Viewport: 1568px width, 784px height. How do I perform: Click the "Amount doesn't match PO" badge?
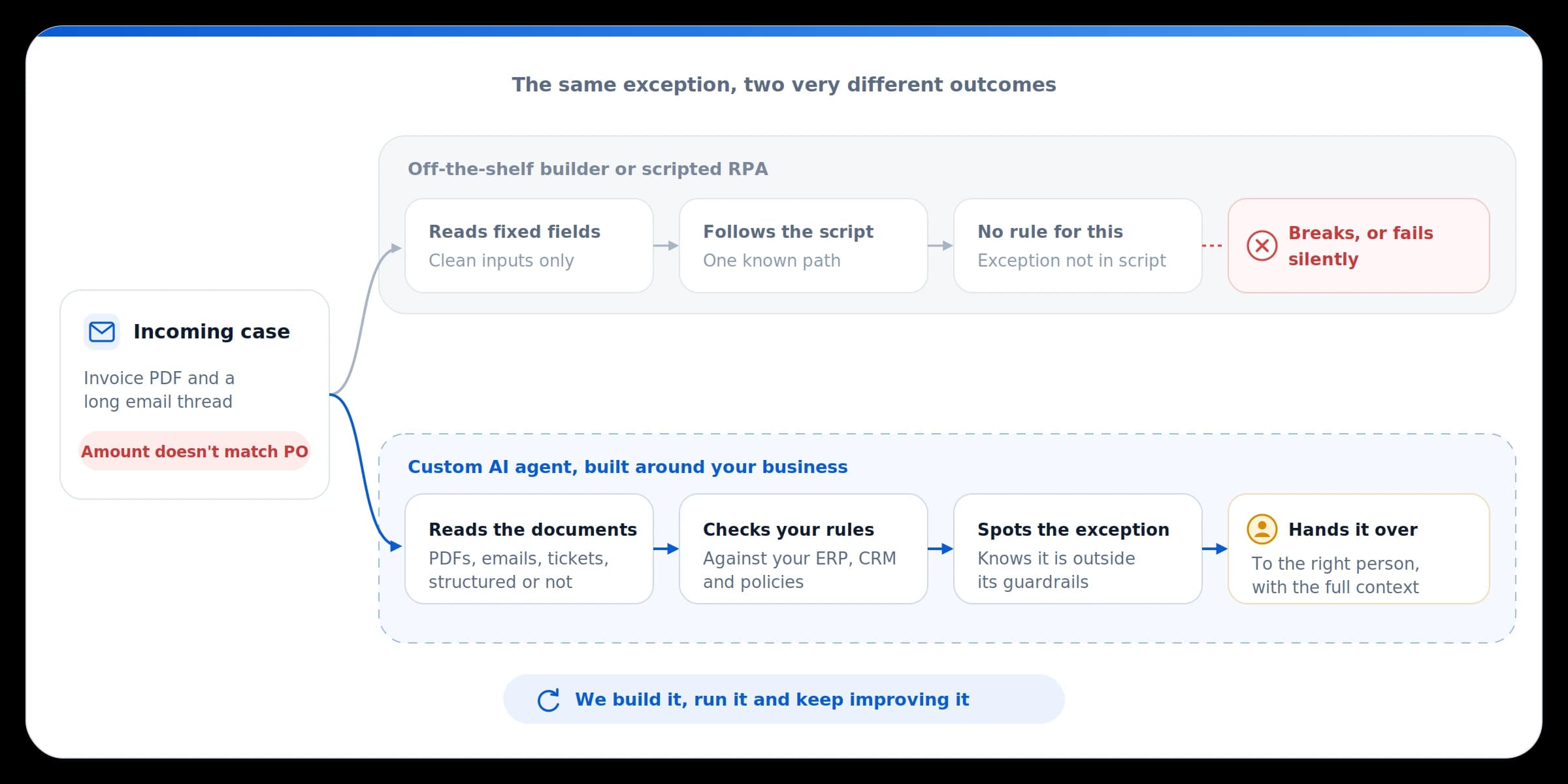click(195, 451)
